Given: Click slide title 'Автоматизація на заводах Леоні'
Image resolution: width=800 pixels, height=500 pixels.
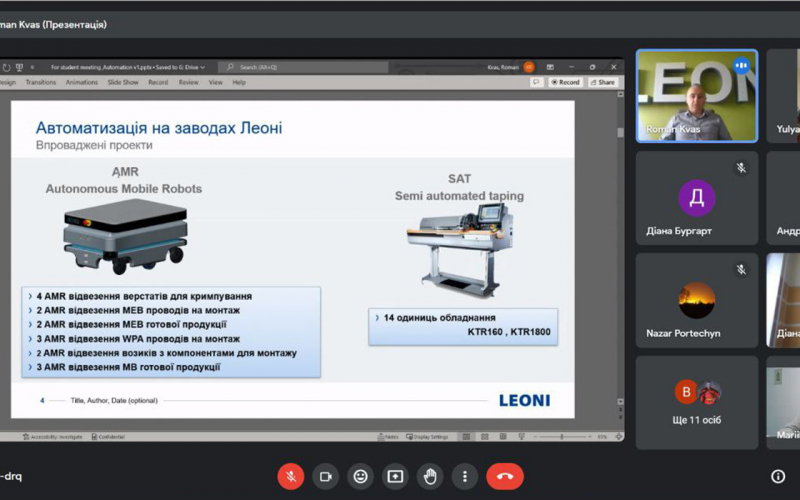Looking at the screenshot, I should pos(159,128).
